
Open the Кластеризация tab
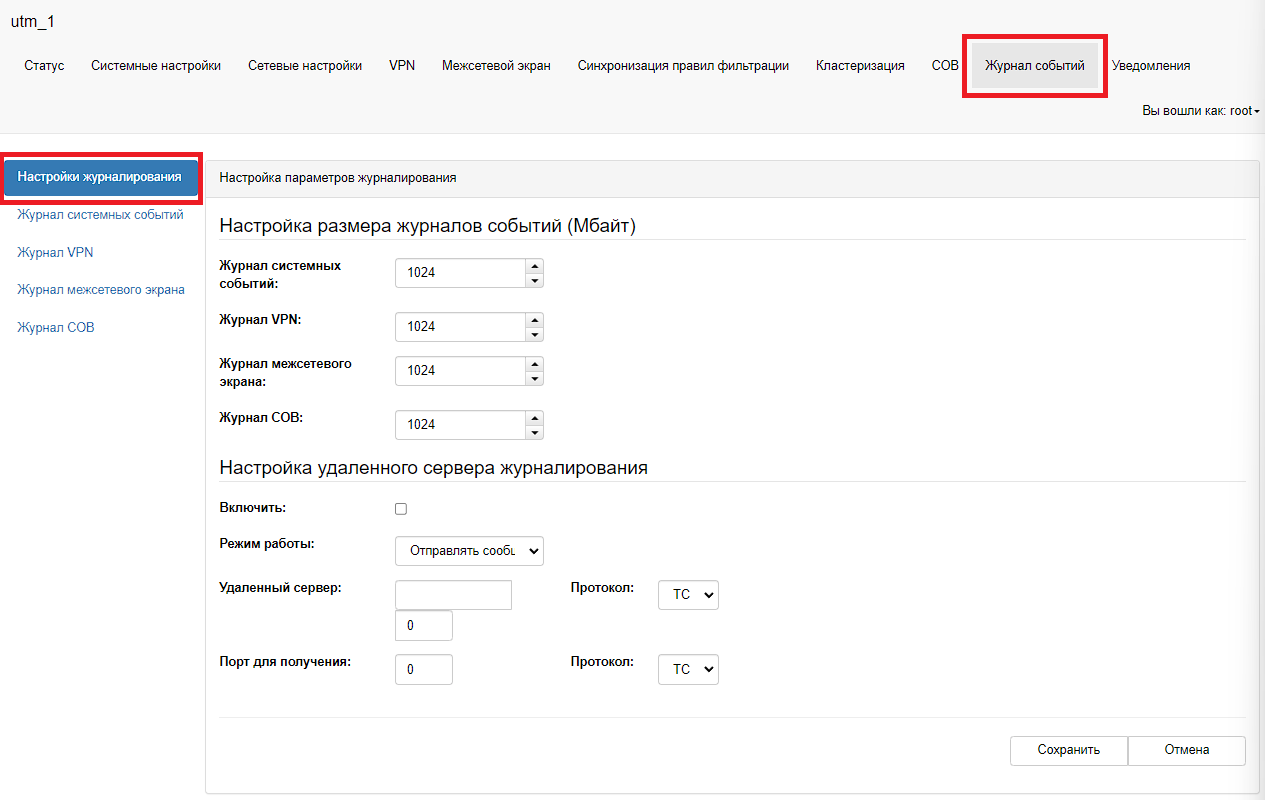(x=860, y=66)
